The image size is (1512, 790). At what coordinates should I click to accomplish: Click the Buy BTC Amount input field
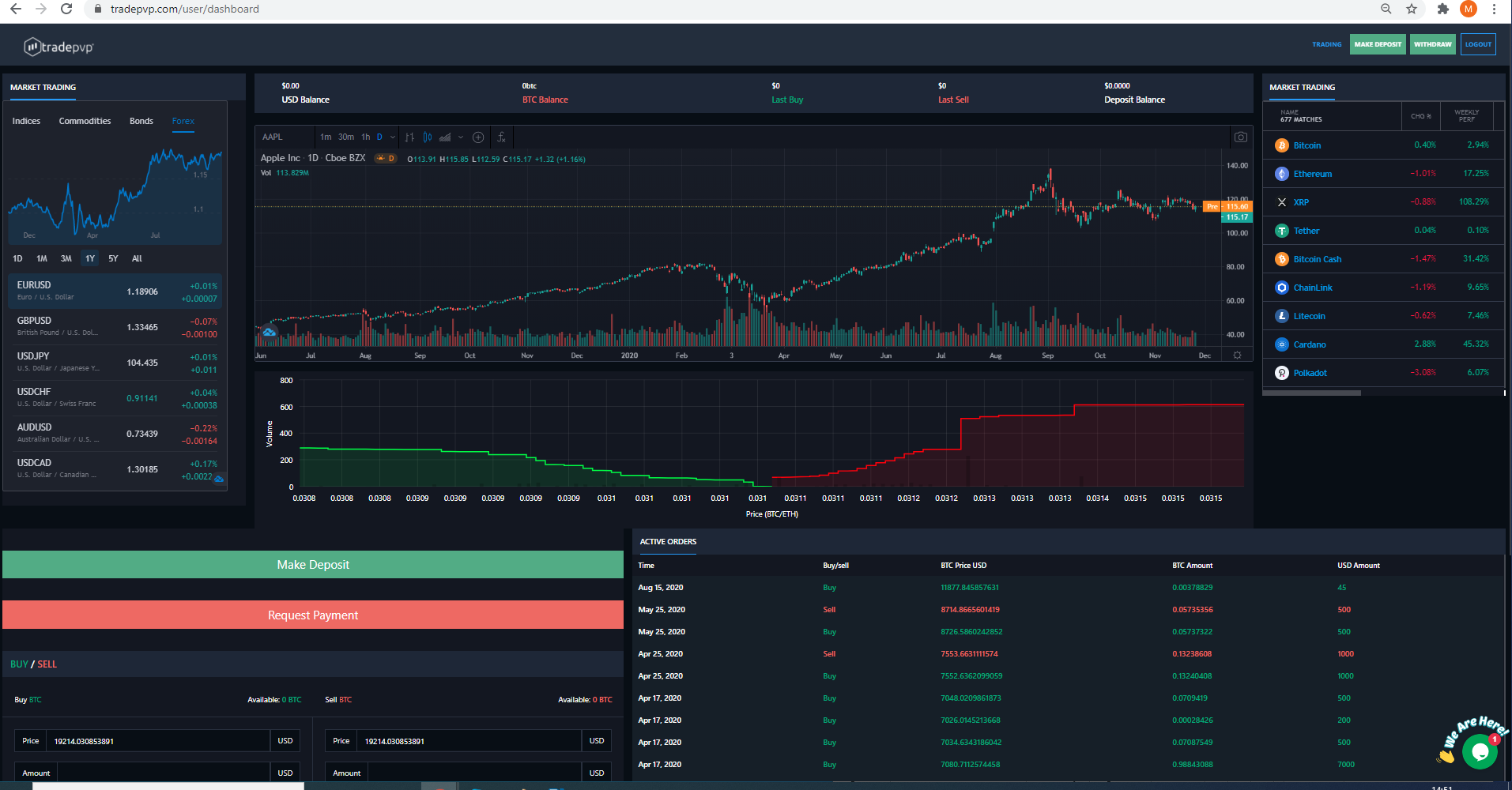coord(164,773)
